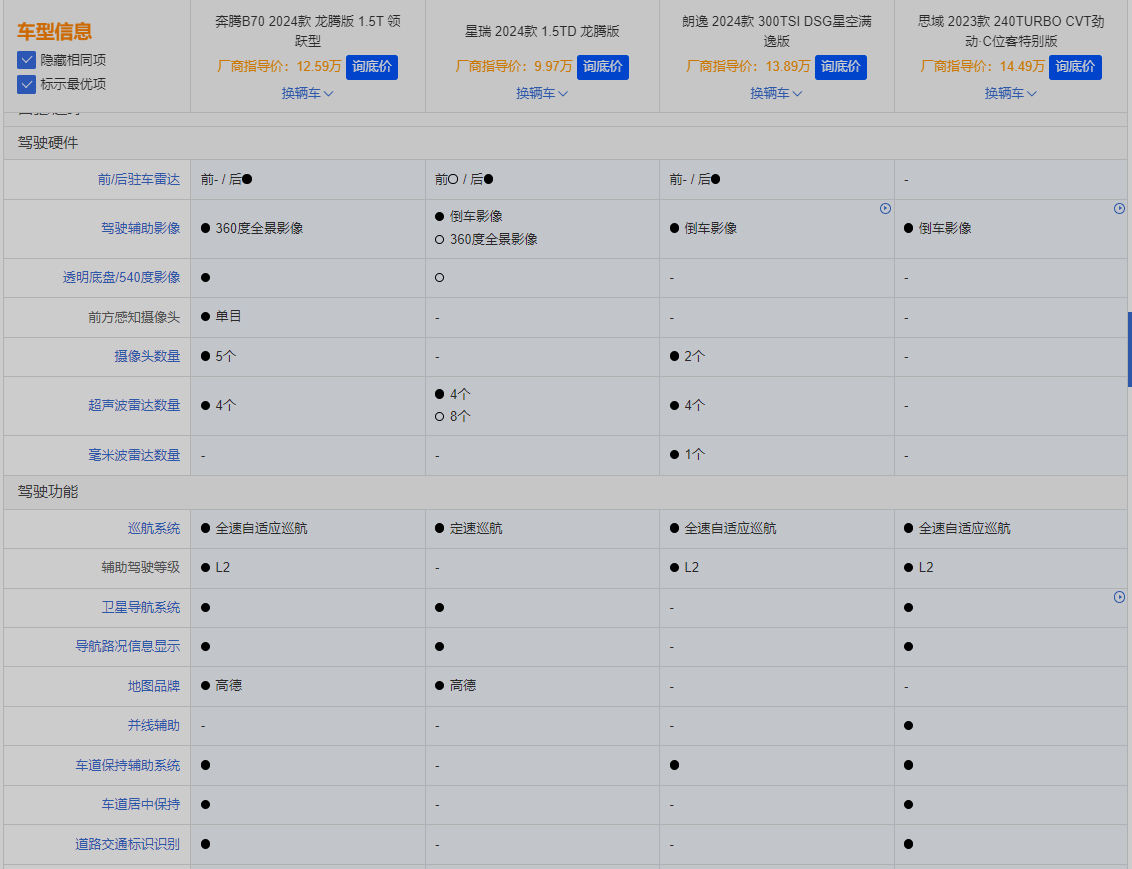Click the 单目 camera value
The image size is (1132, 869).
tap(228, 316)
